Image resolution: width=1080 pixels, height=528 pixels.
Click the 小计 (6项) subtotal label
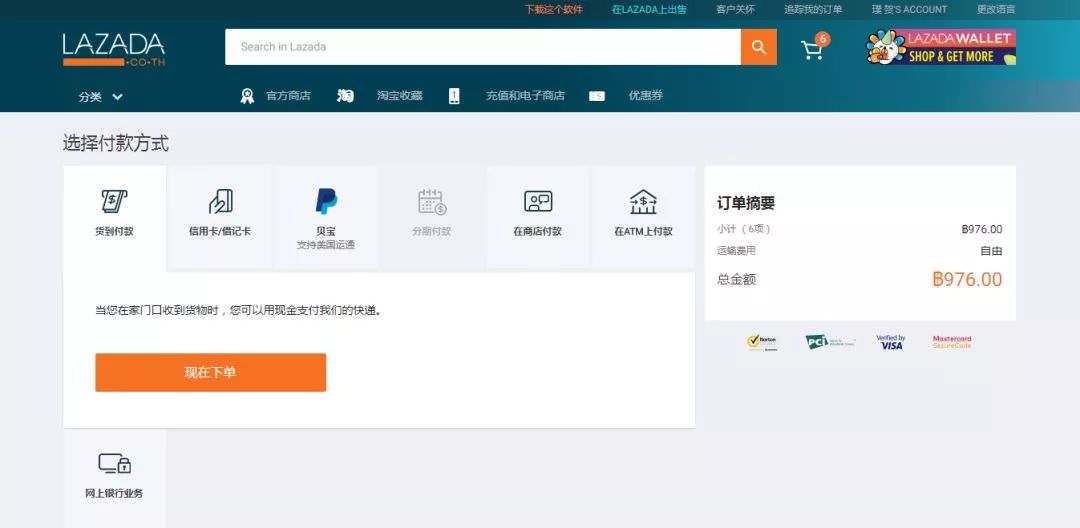click(x=744, y=229)
